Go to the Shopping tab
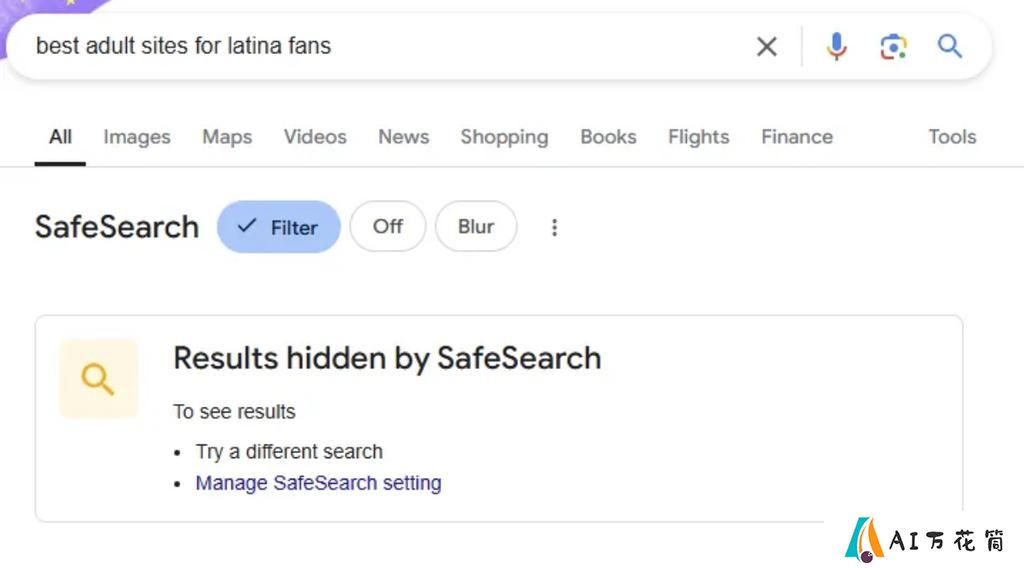Image resolution: width=1024 pixels, height=568 pixels. point(504,137)
